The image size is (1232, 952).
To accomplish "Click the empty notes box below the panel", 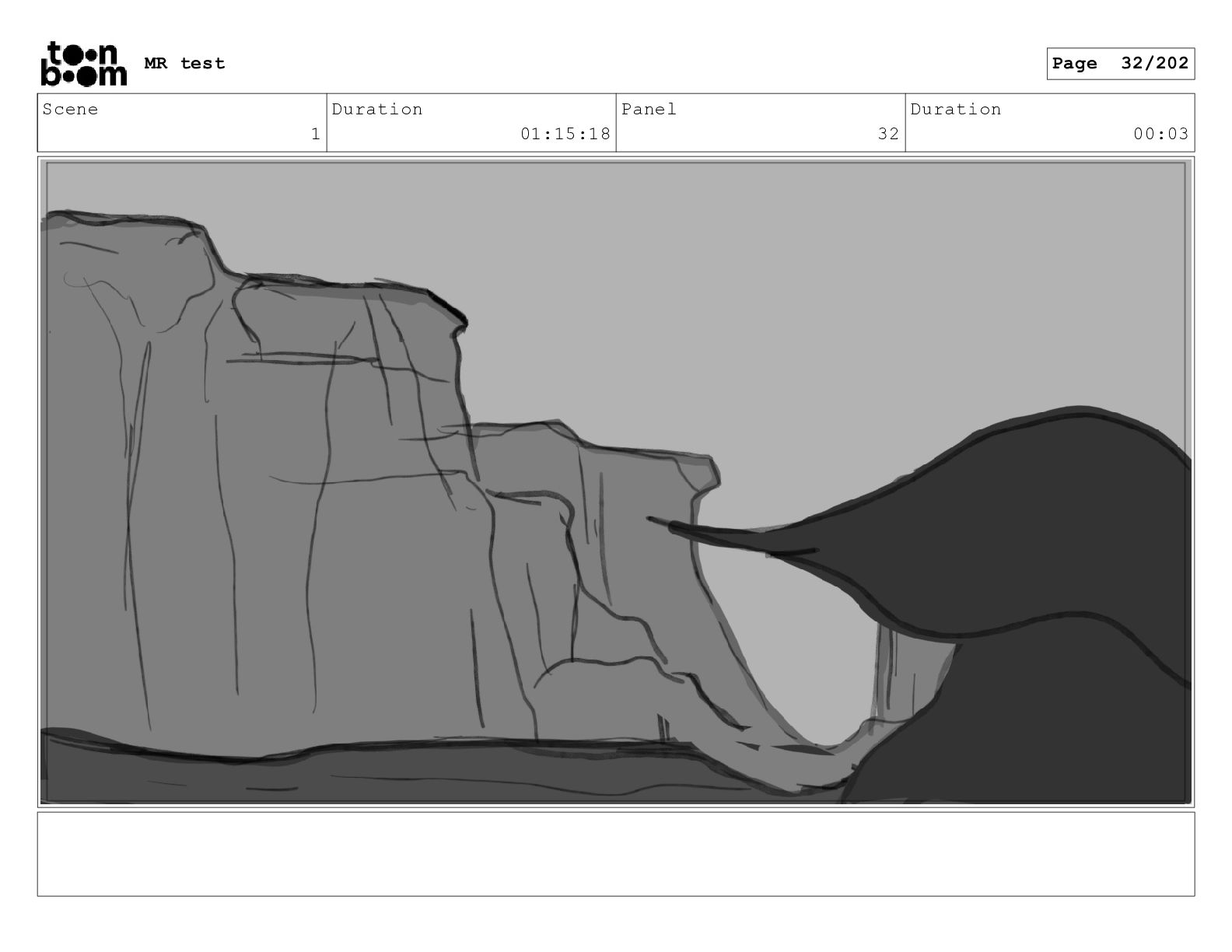I will tap(616, 854).
